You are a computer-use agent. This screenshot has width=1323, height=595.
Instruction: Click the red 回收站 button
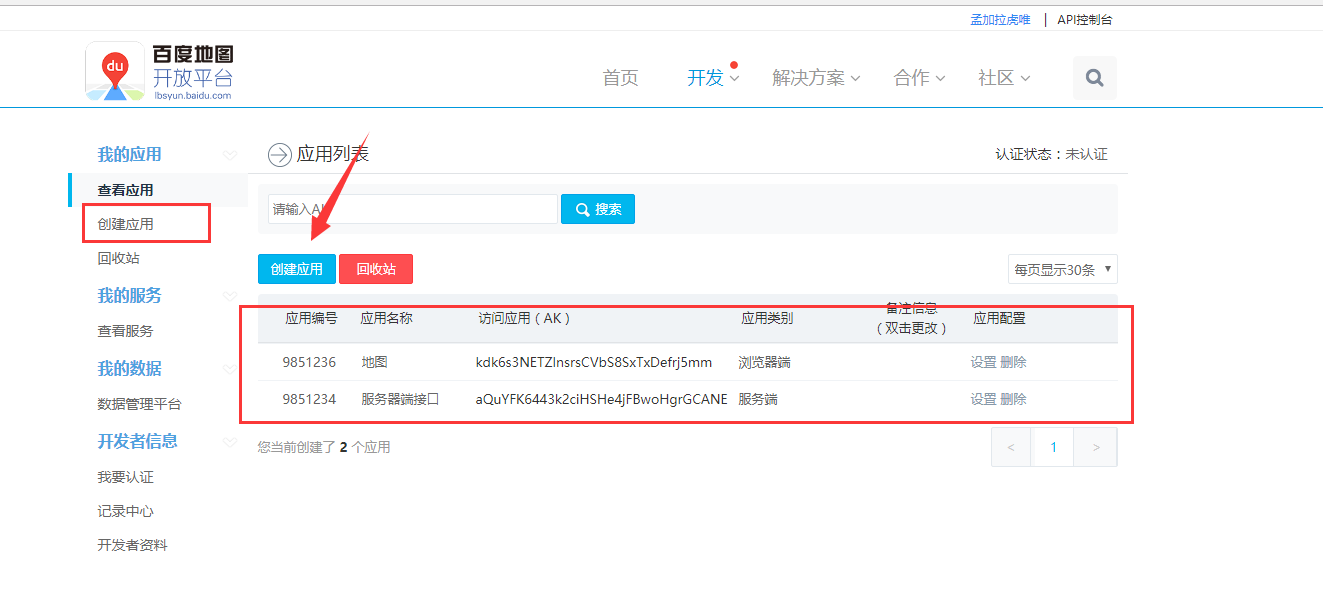pyautogui.click(x=376, y=269)
